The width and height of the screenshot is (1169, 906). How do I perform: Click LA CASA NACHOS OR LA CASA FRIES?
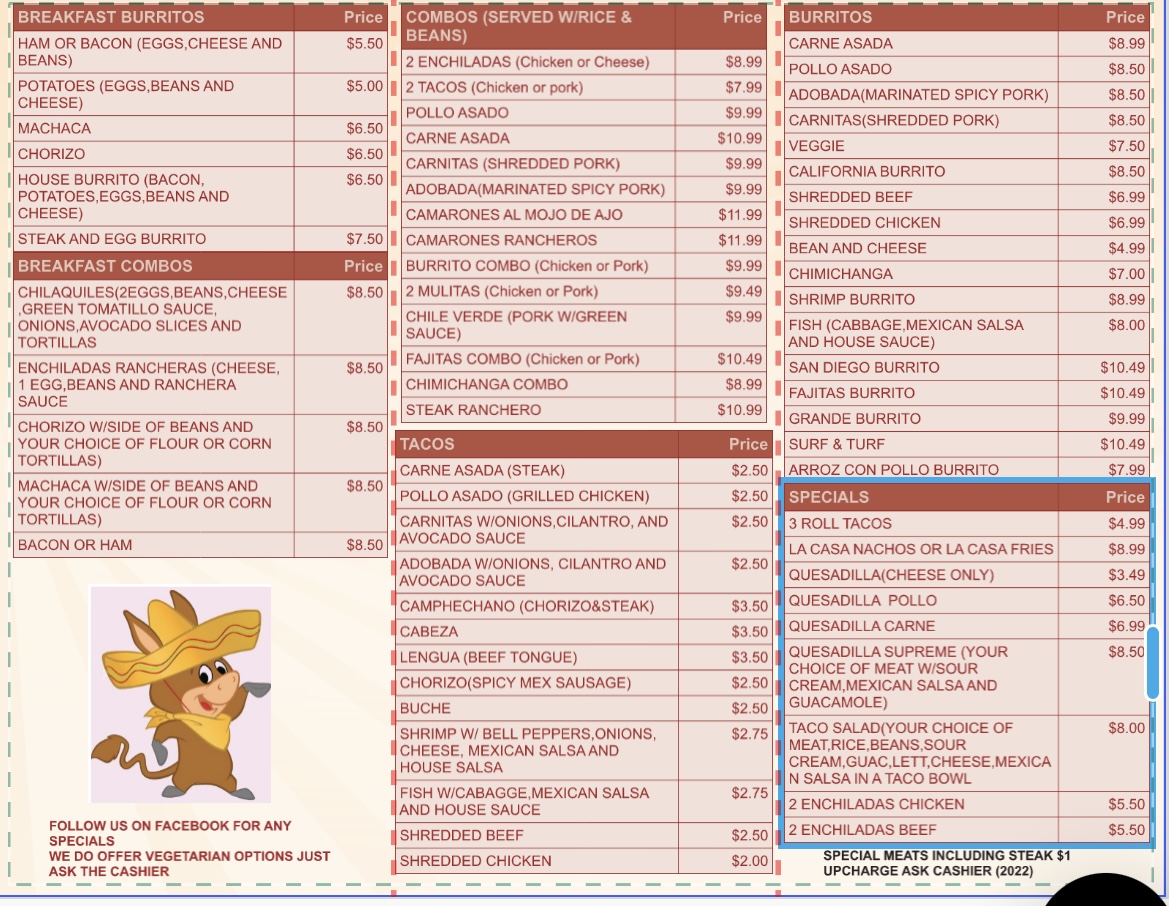point(920,549)
